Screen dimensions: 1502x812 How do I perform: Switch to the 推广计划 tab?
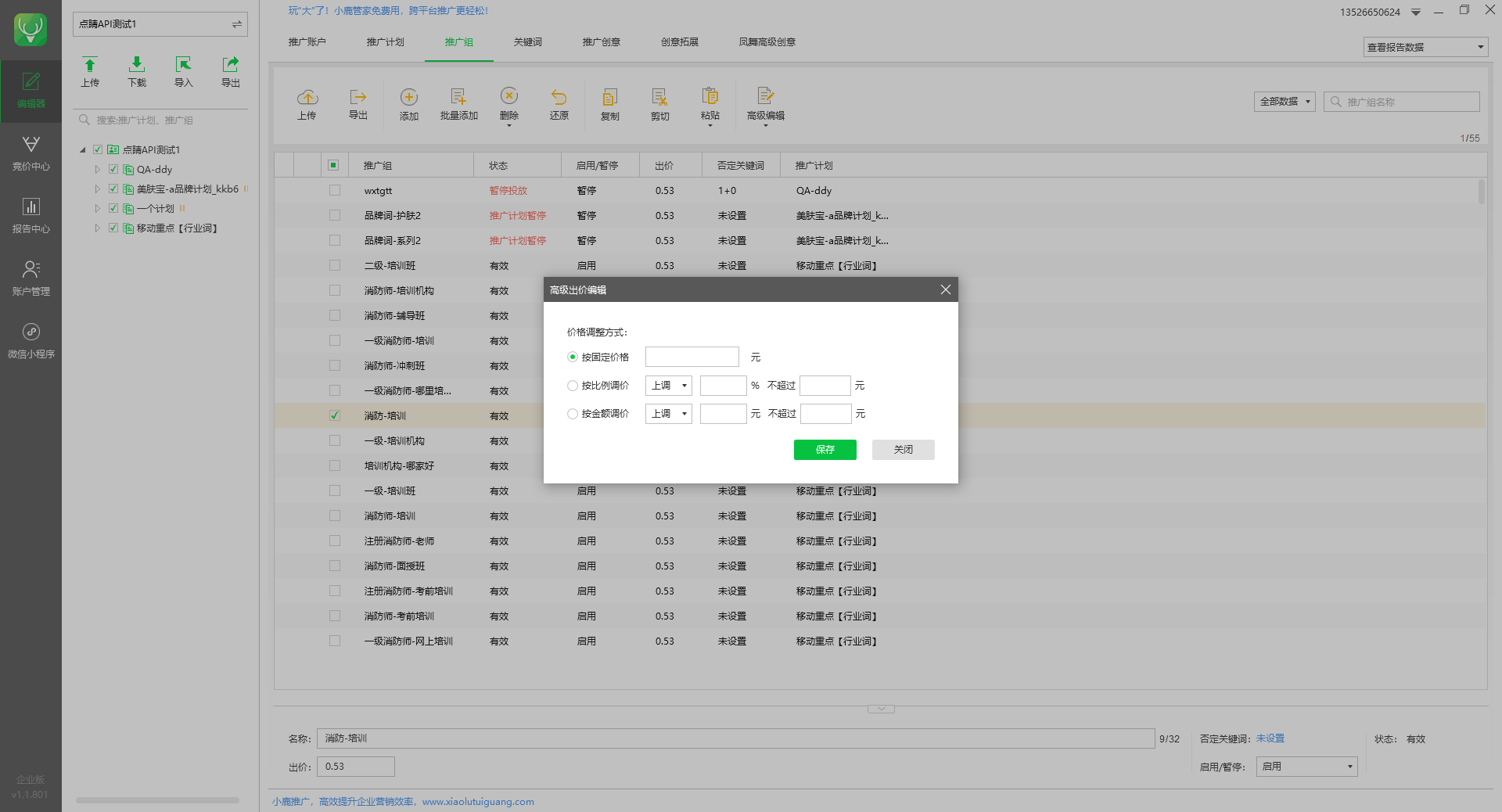386,42
